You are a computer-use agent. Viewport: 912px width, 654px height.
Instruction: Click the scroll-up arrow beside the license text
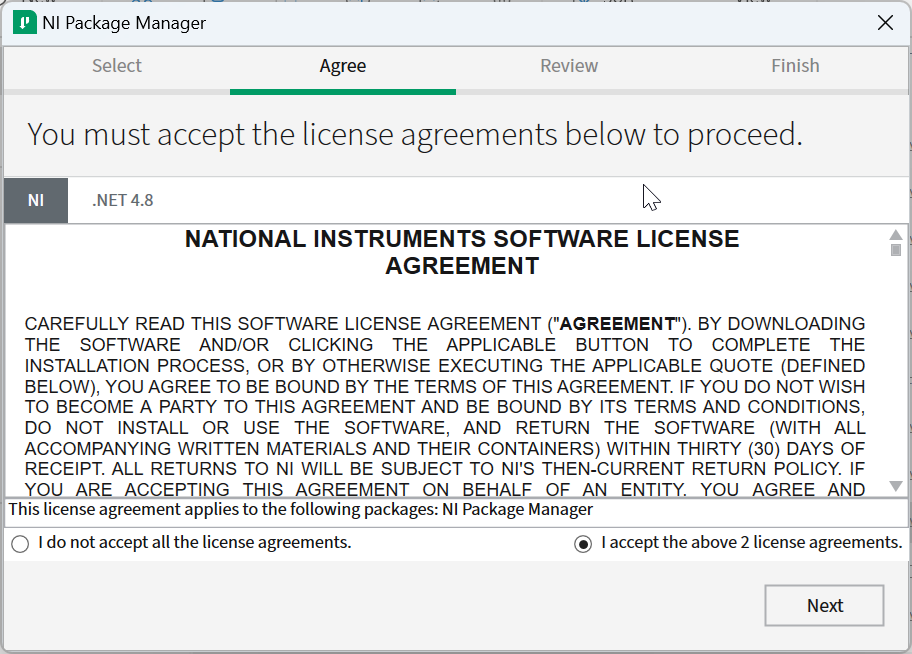(897, 237)
